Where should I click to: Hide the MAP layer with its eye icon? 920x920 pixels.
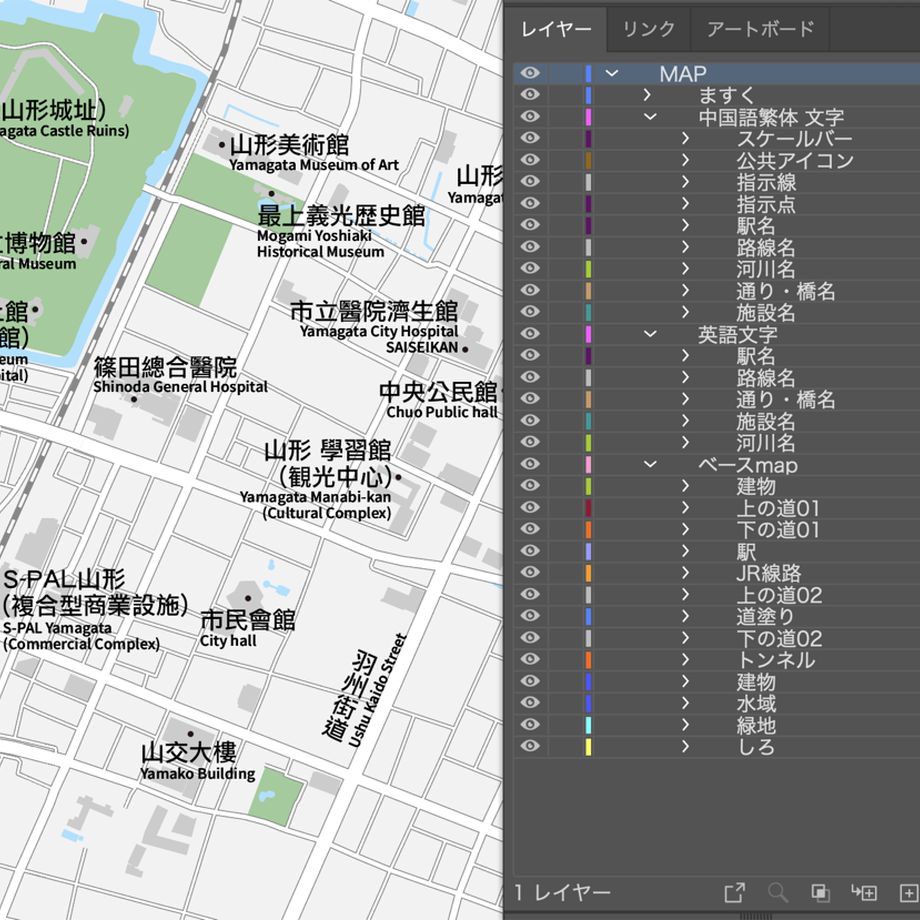(x=530, y=73)
